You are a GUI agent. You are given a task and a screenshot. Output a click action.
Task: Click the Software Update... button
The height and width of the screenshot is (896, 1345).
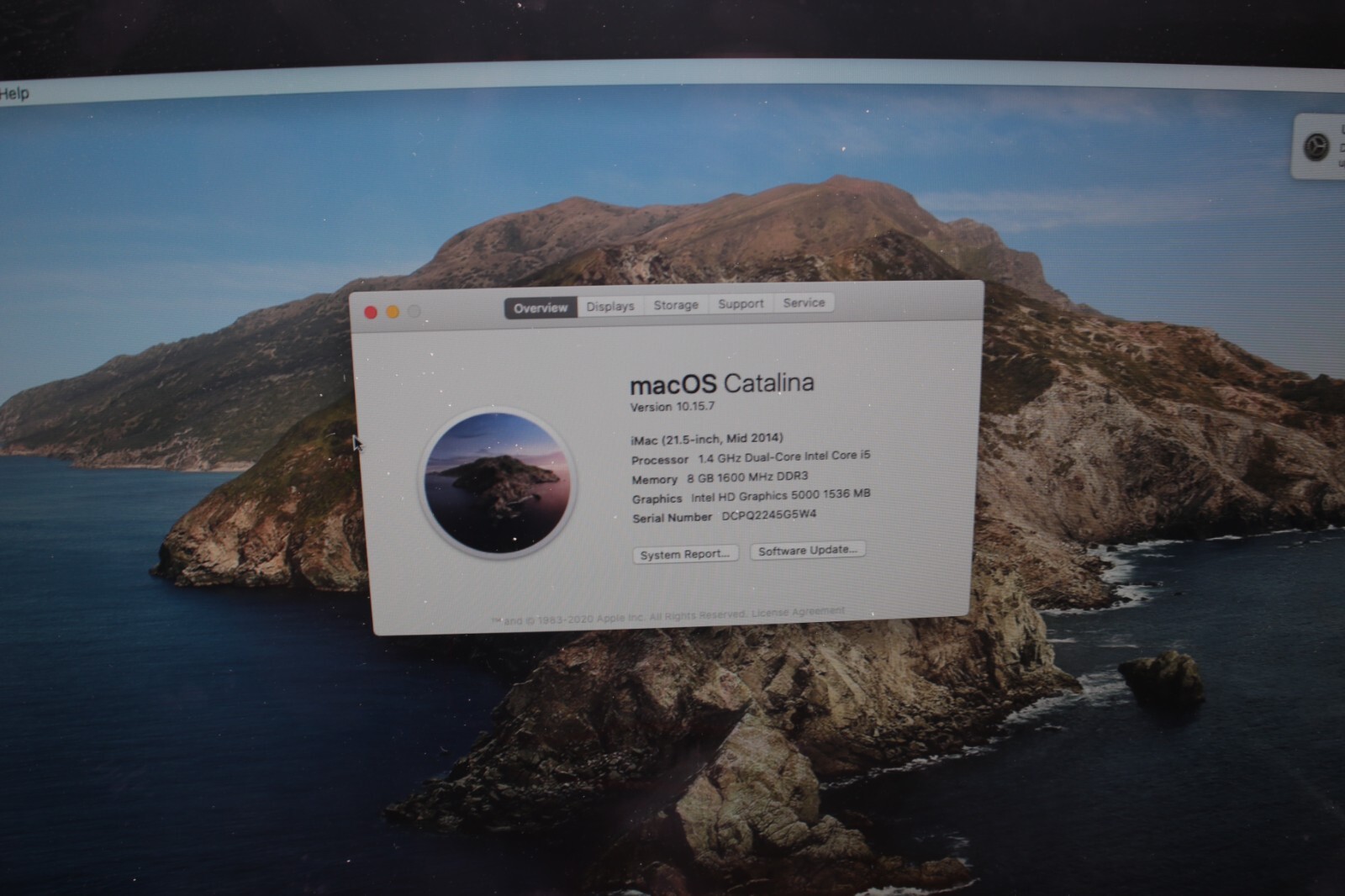tap(807, 551)
